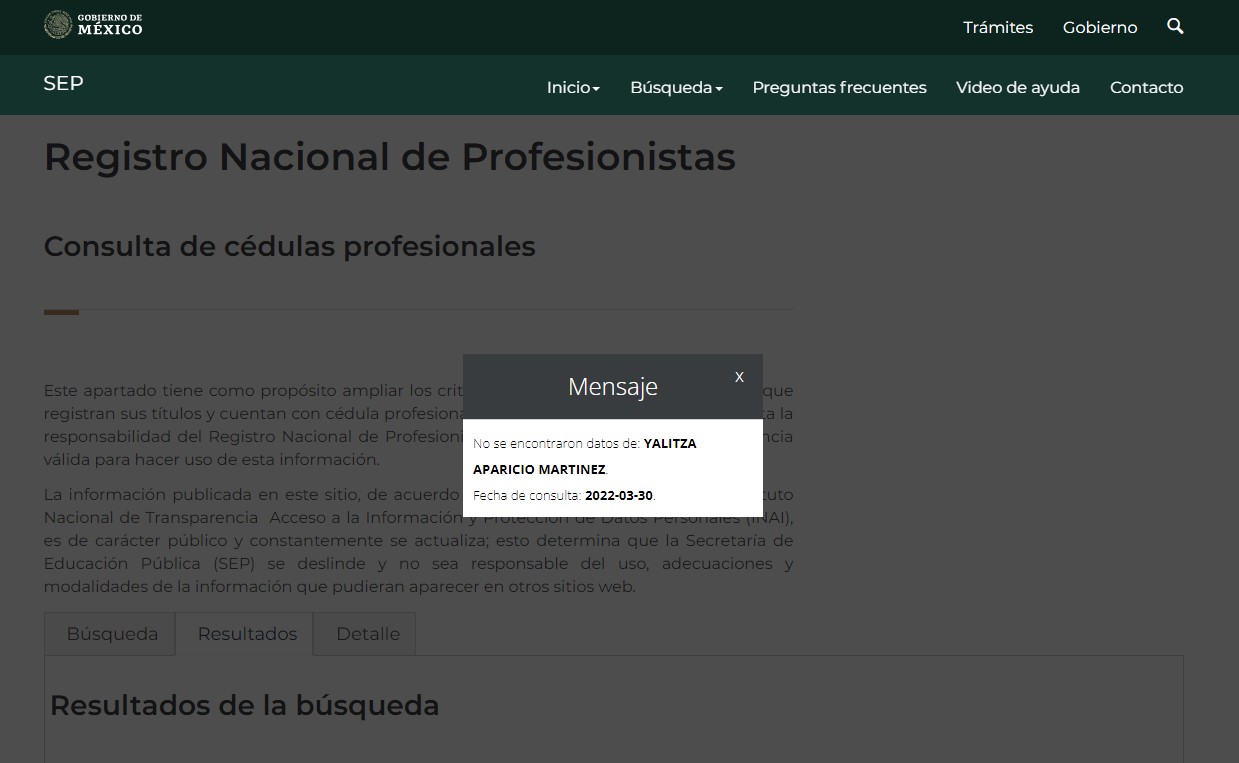
Task: Close the Mensaje dialog with the x
Action: point(739,376)
